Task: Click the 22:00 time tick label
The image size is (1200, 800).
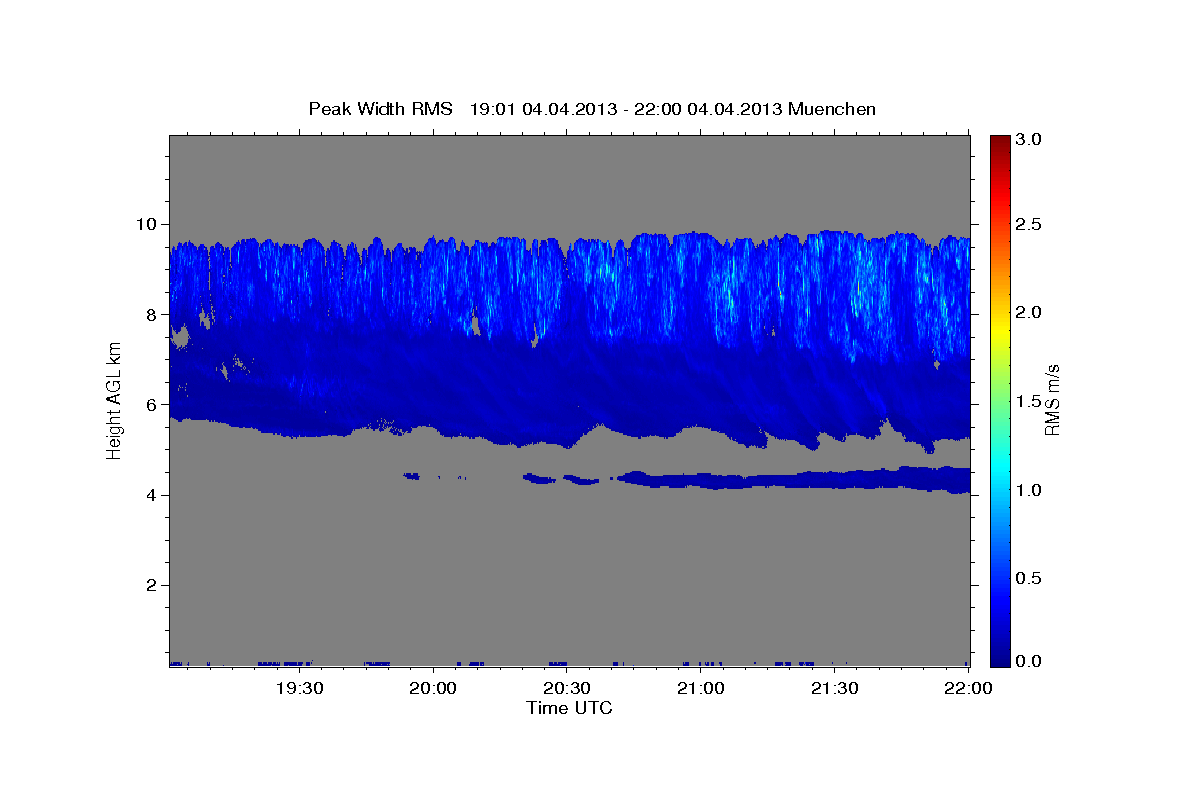Action: 969,688
